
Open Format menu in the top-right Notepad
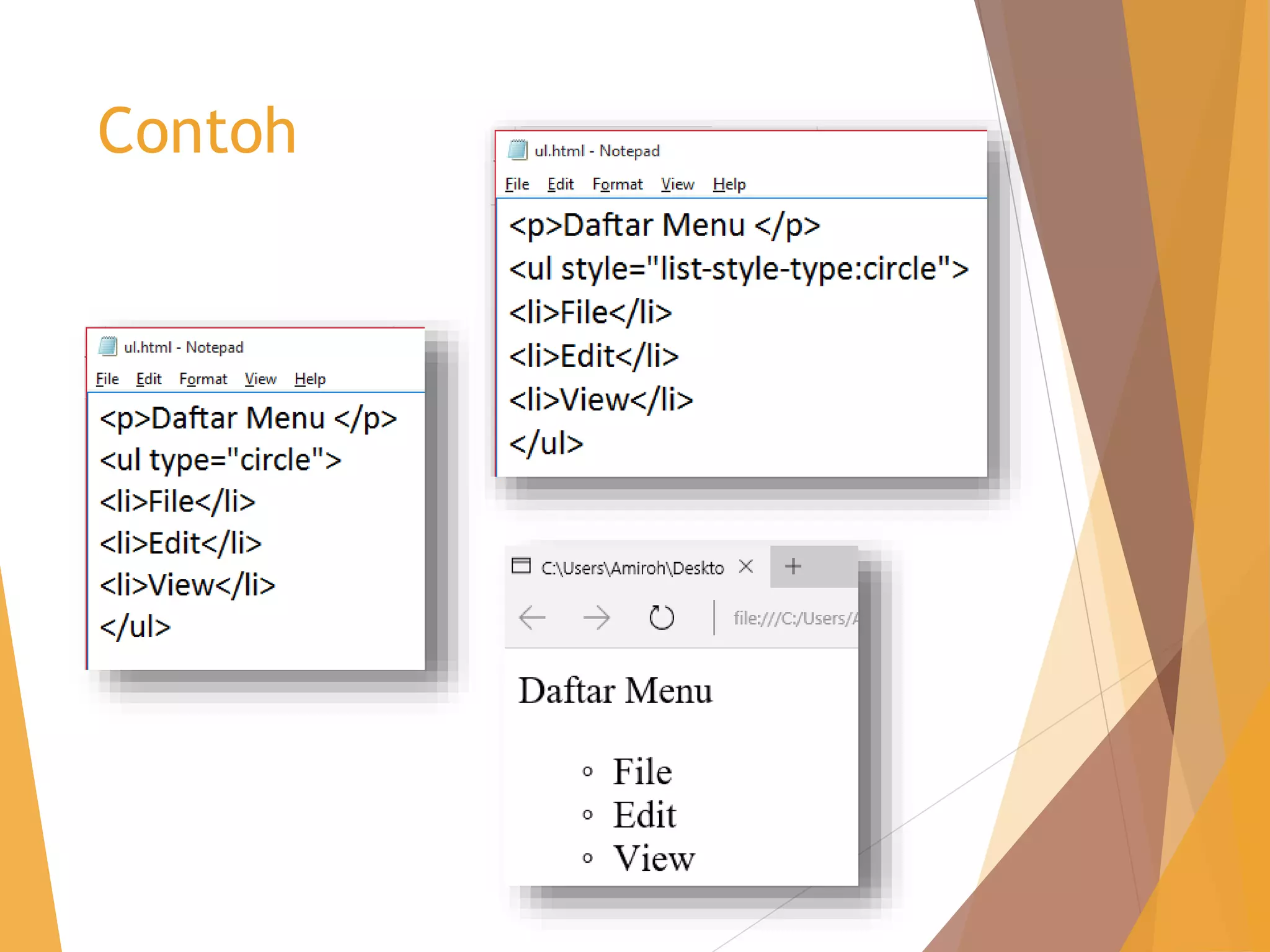click(x=617, y=184)
